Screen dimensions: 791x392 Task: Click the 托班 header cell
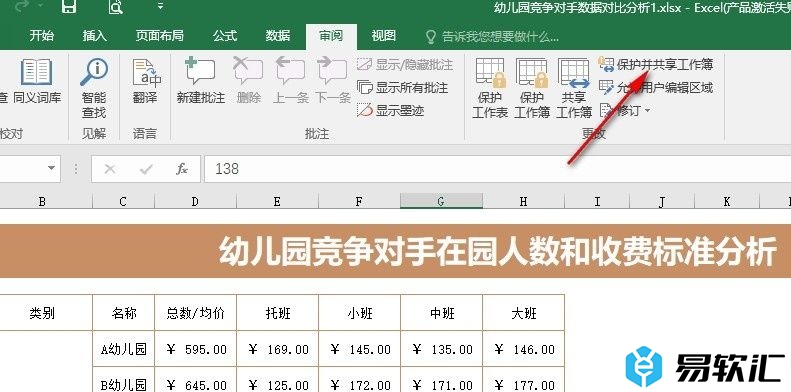click(277, 313)
